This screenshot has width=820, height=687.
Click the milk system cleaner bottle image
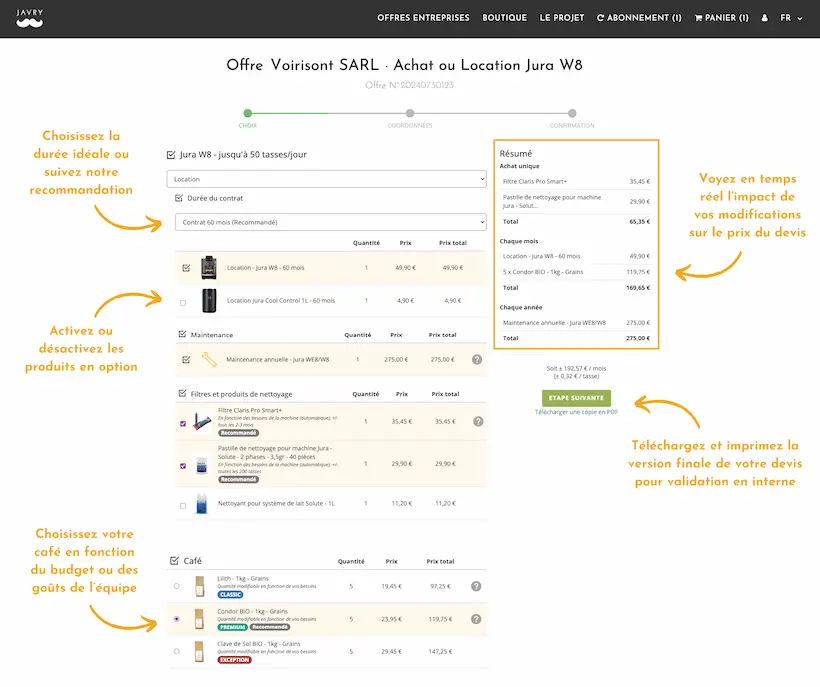[201, 503]
